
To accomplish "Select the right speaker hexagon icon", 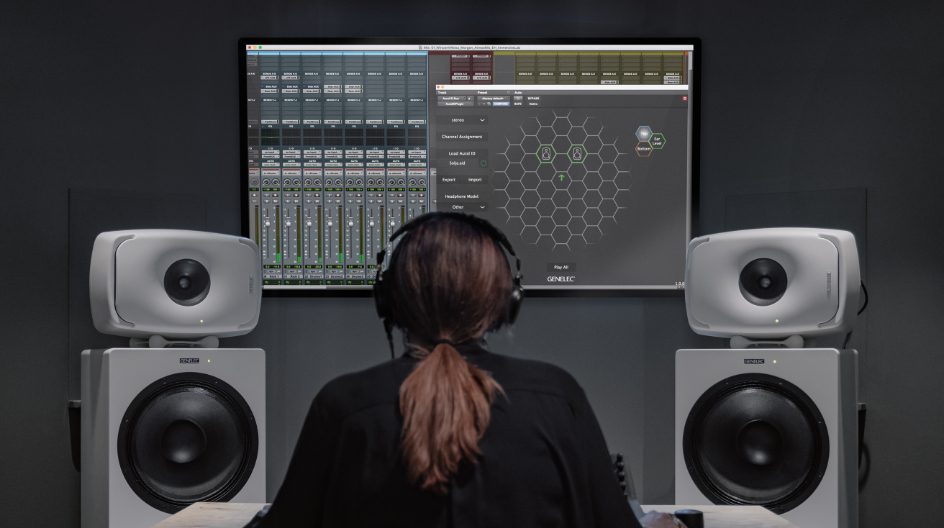I will 577,154.
